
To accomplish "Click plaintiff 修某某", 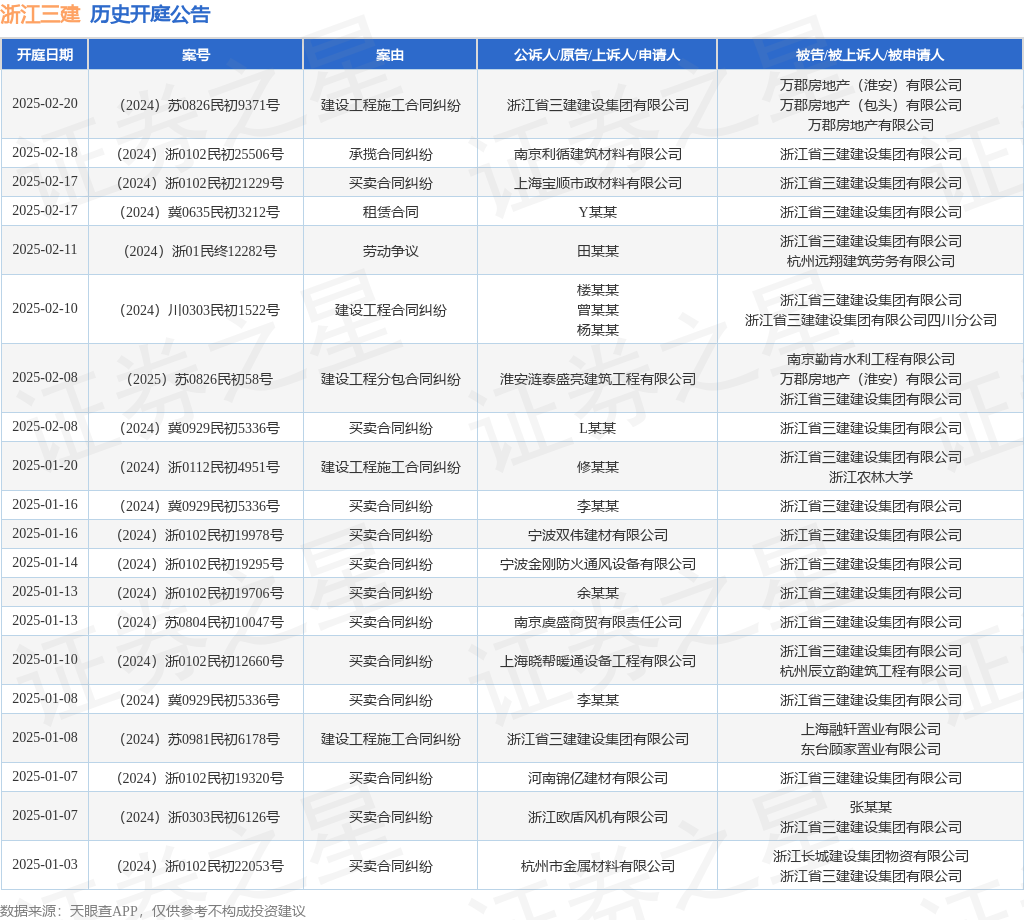I will click(x=598, y=468).
